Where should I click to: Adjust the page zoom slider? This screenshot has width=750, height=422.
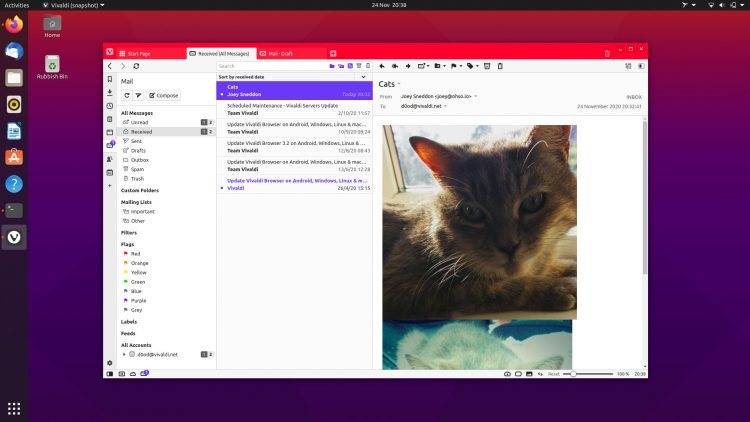pyautogui.click(x=588, y=374)
